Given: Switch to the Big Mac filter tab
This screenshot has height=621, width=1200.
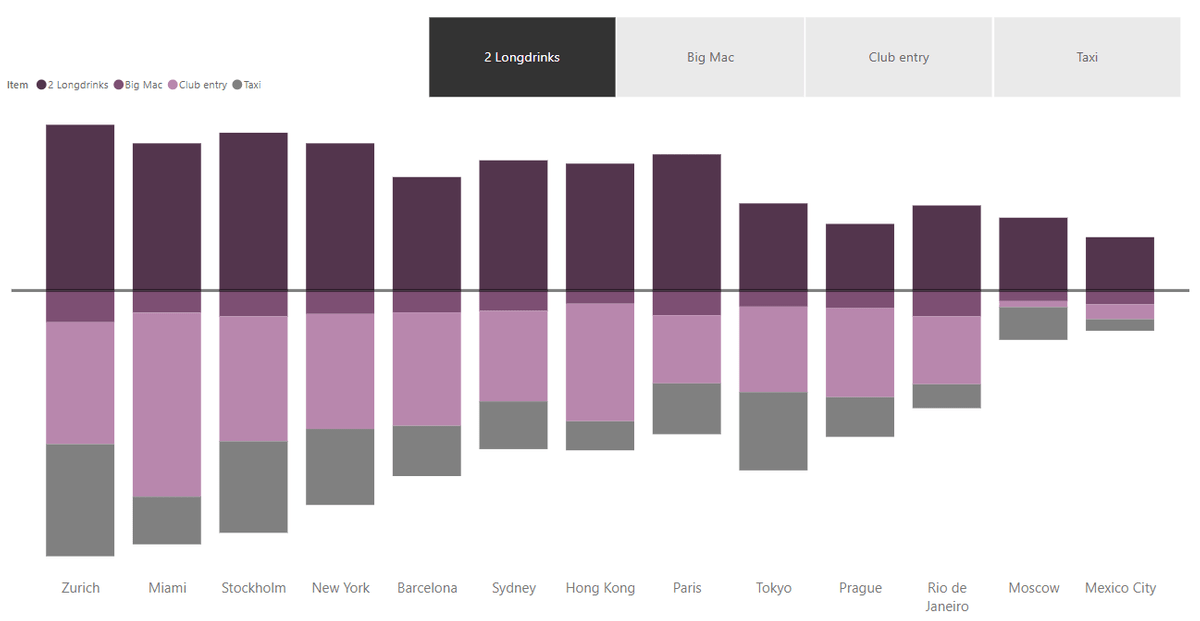Looking at the screenshot, I should (x=710, y=57).
